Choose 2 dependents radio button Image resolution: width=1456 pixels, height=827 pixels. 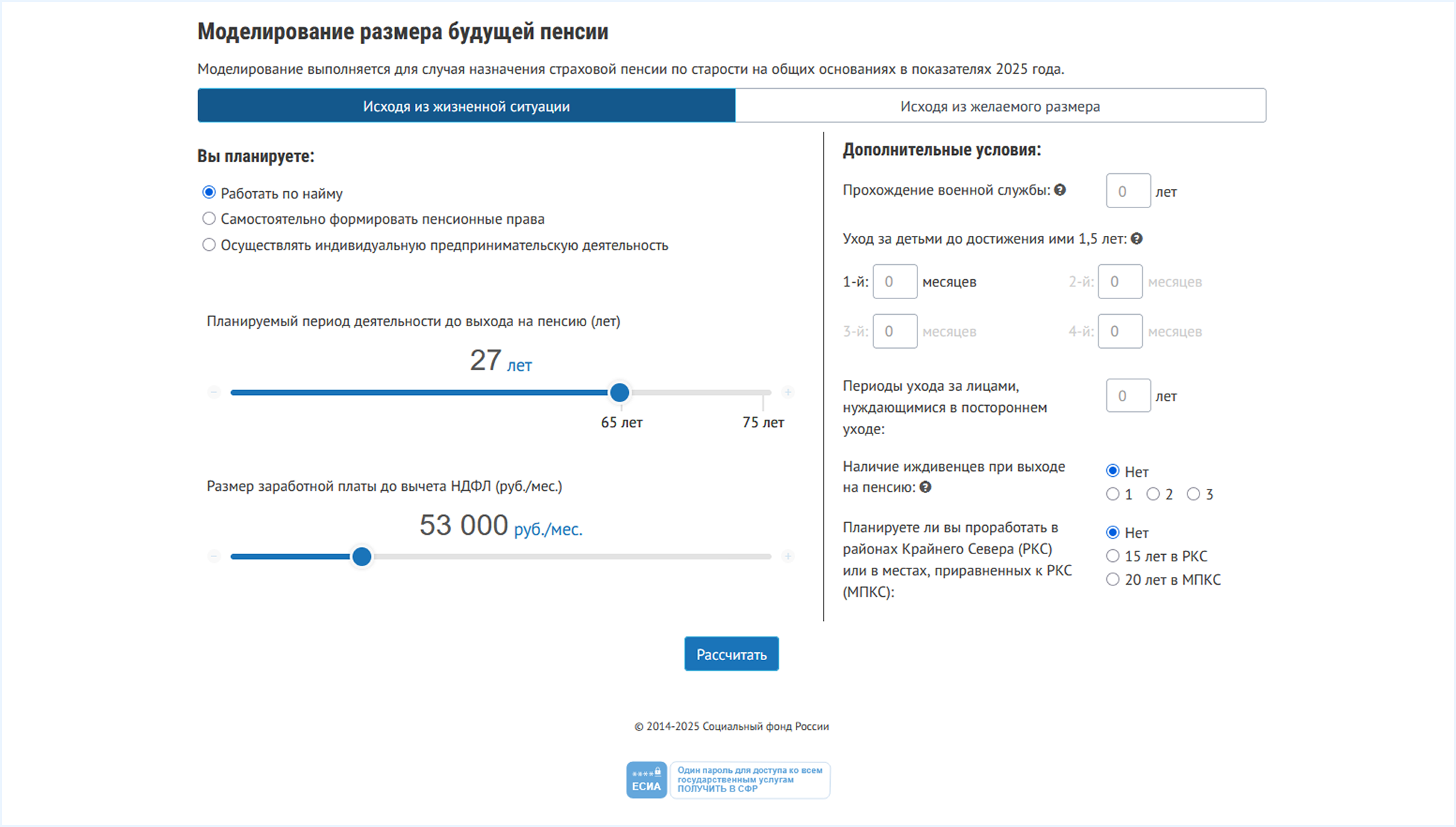coord(1153,494)
